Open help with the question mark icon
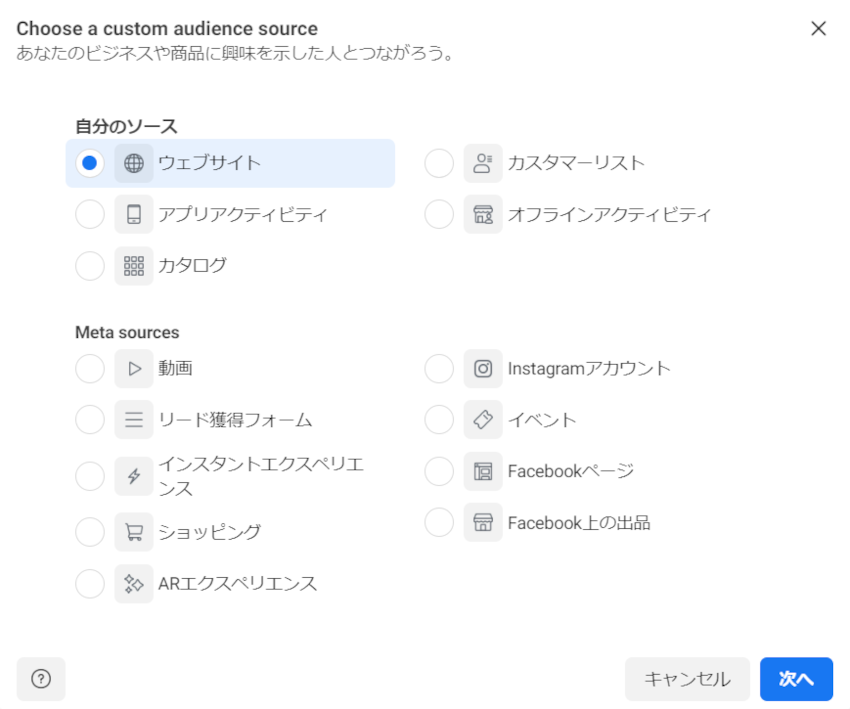The image size is (850, 709). pos(41,679)
